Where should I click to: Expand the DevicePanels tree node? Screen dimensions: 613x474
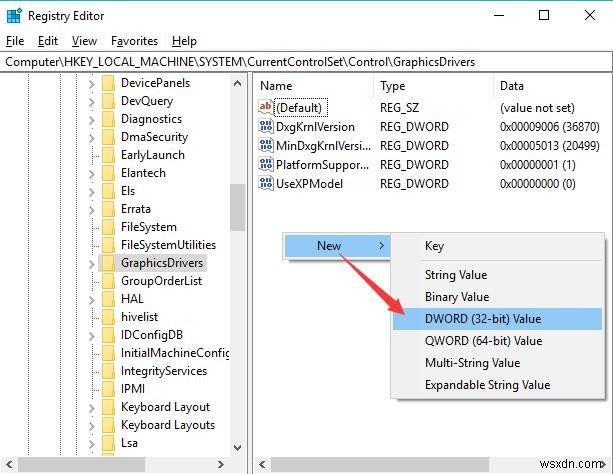point(92,83)
